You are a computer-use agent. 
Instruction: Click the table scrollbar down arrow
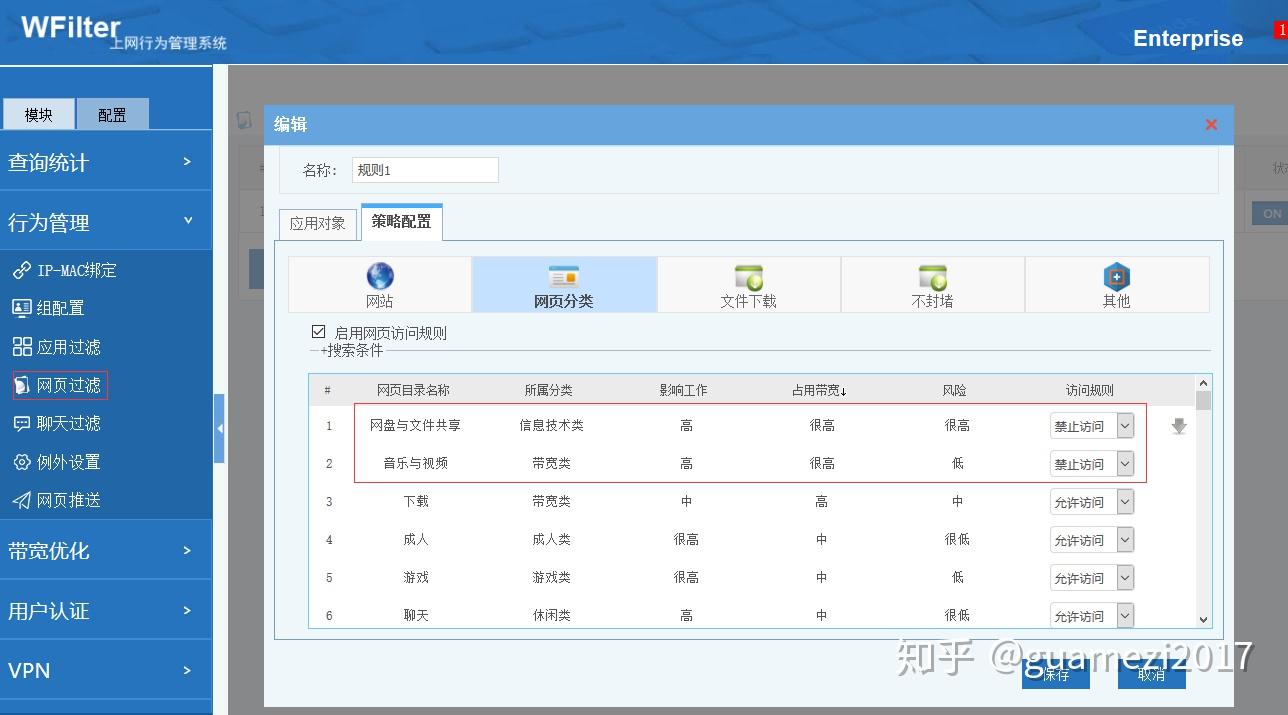[x=1203, y=620]
